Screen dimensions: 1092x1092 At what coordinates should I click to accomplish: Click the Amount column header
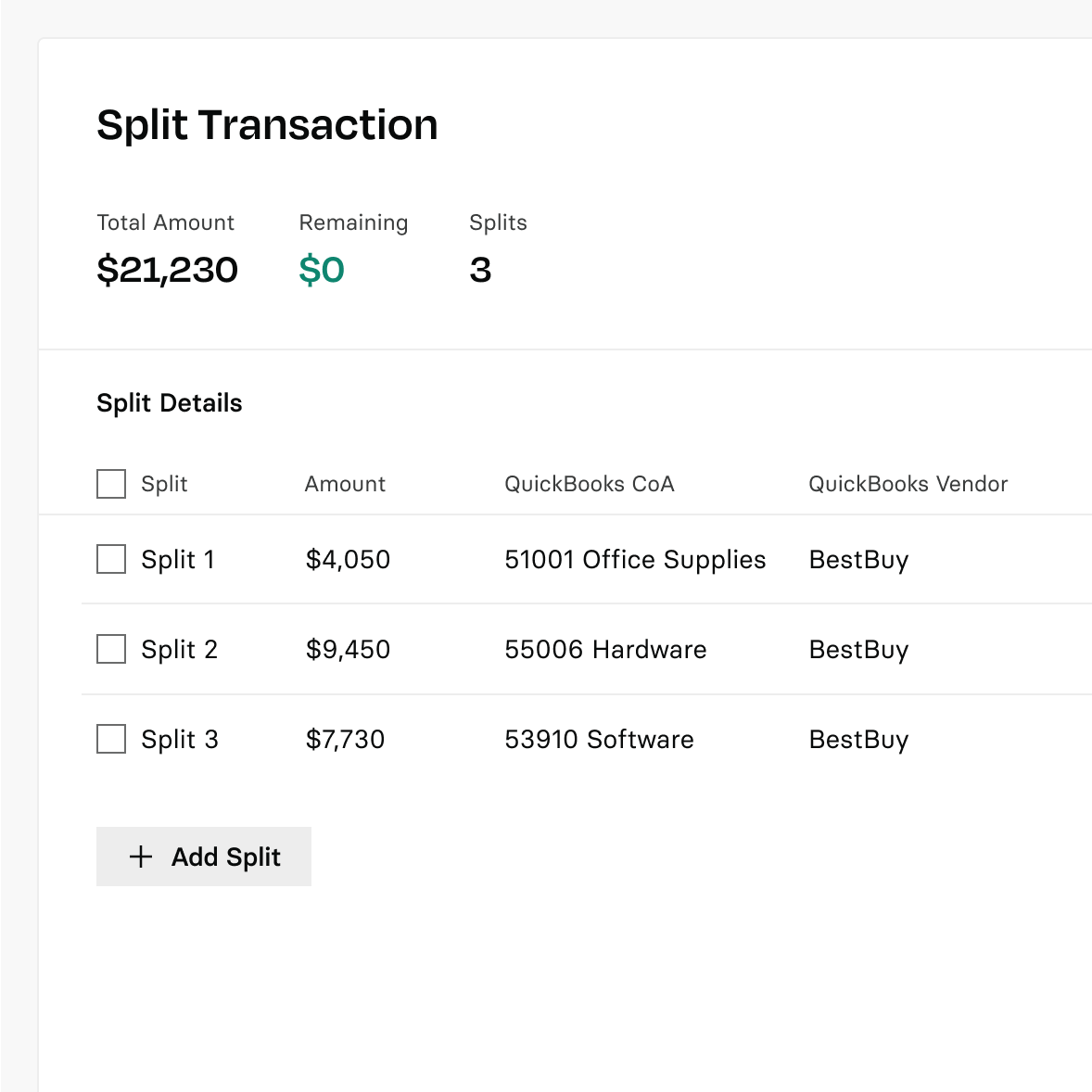345,484
